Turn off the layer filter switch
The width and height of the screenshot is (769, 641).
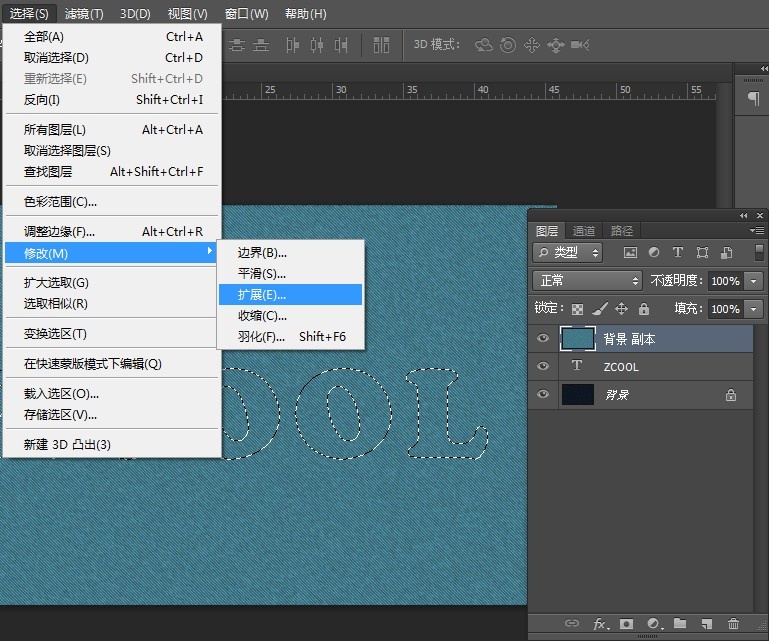coord(759,253)
